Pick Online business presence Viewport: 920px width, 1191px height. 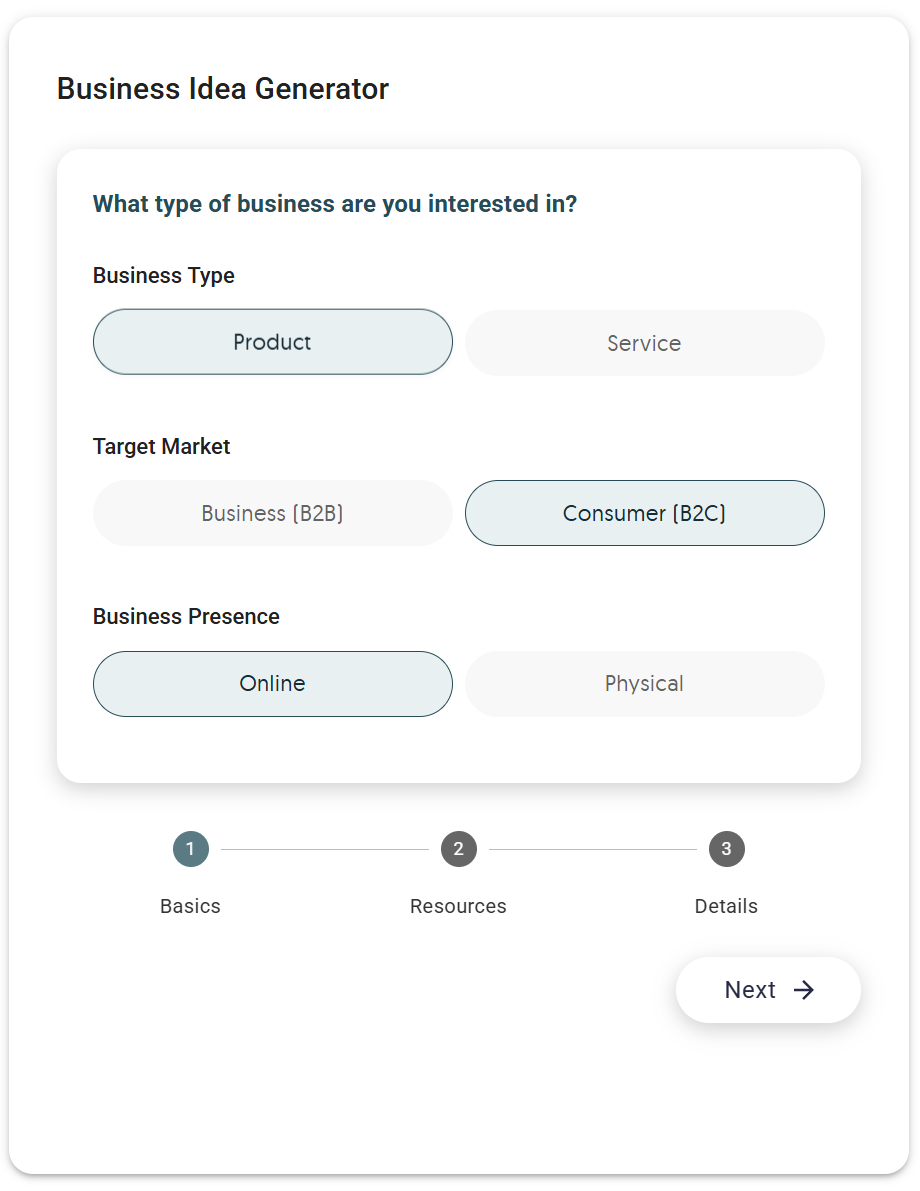pyautogui.click(x=273, y=684)
